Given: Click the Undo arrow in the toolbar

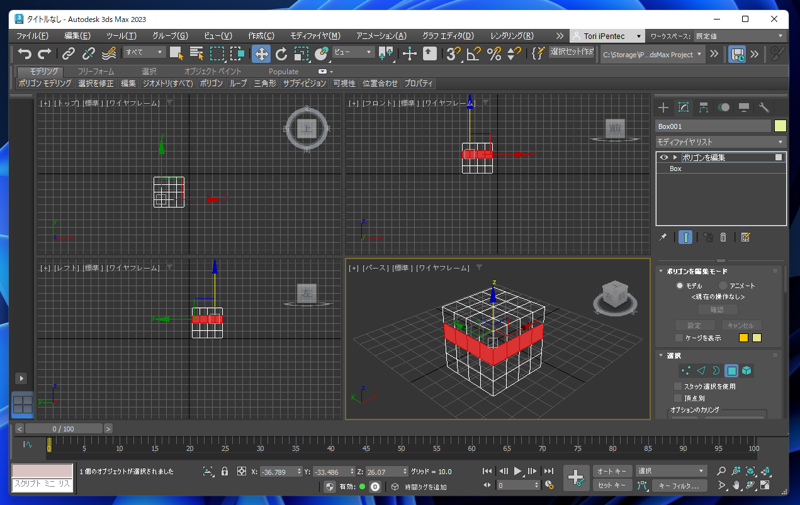Looking at the screenshot, I should click(x=24, y=53).
